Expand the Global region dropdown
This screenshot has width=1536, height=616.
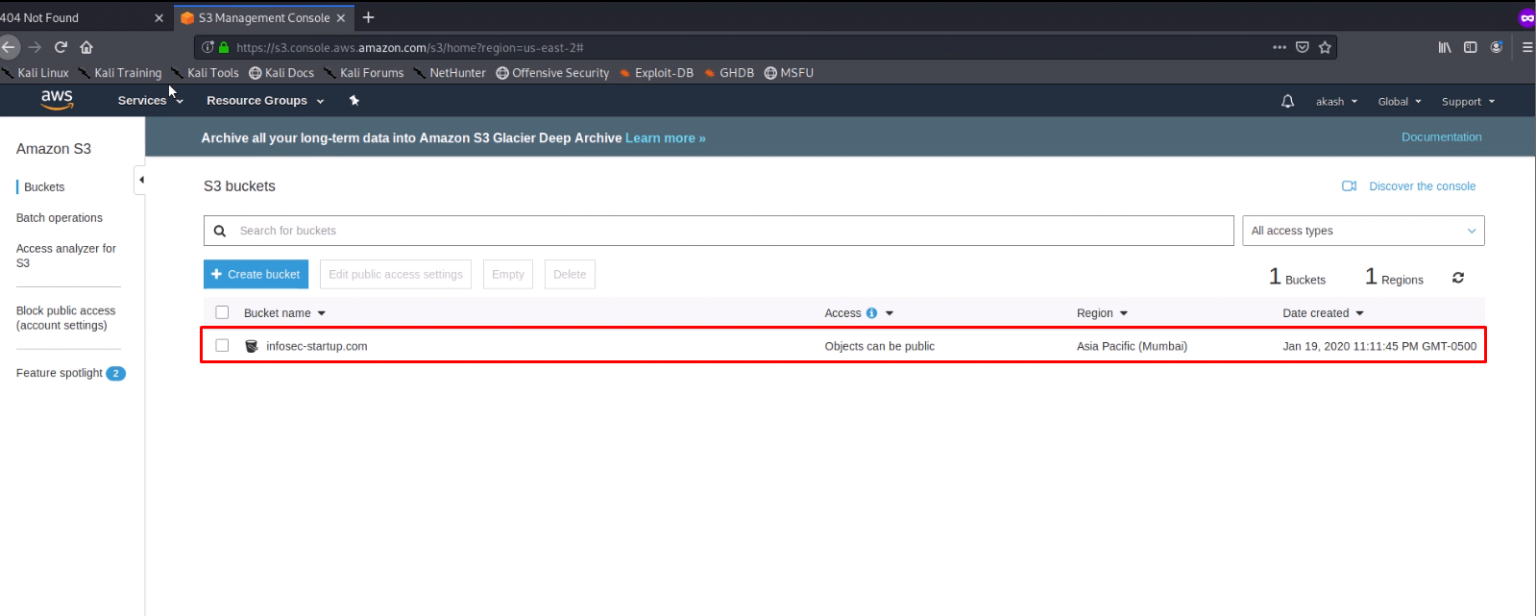1399,100
